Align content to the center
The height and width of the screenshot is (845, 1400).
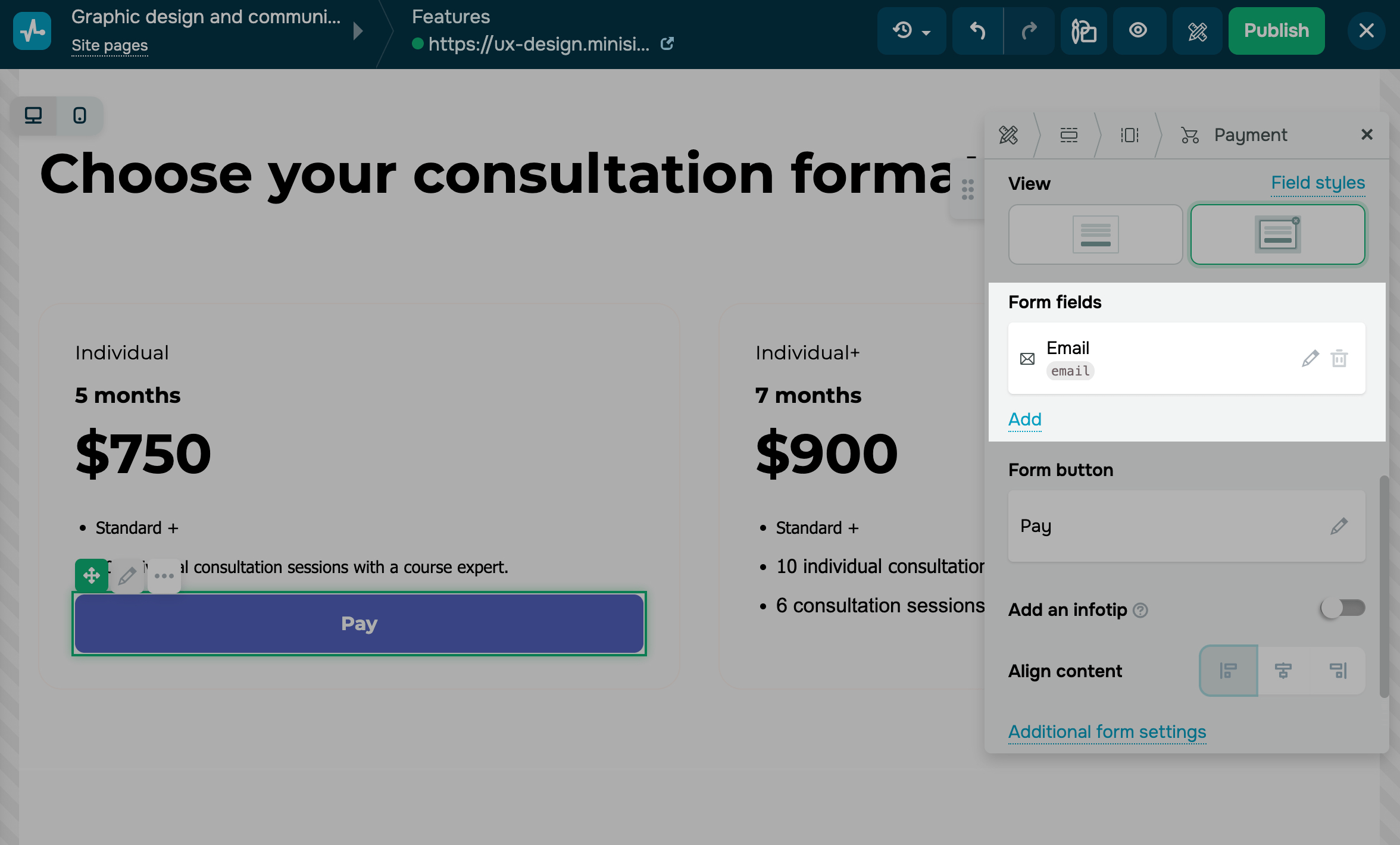pos(1283,671)
